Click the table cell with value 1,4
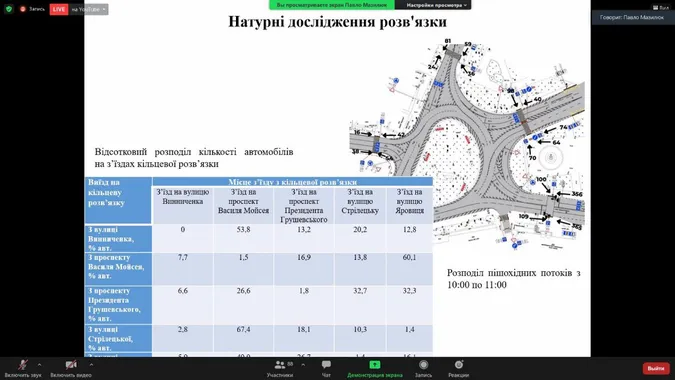 (x=409, y=338)
